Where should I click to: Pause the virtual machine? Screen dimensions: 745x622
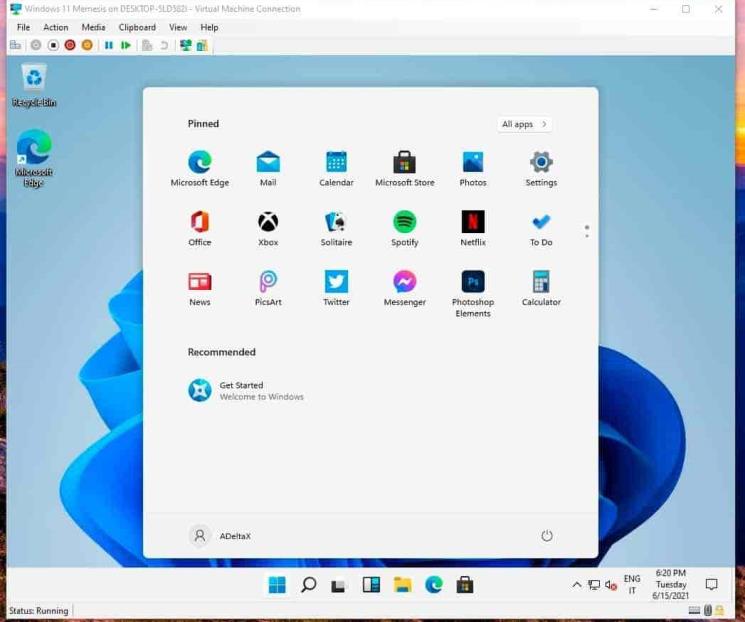109,45
